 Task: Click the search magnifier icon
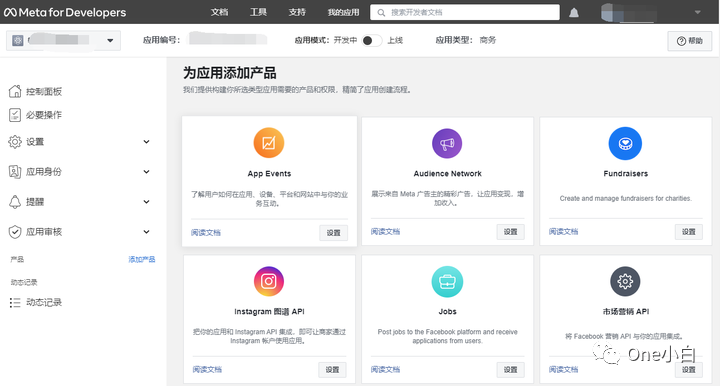click(381, 13)
